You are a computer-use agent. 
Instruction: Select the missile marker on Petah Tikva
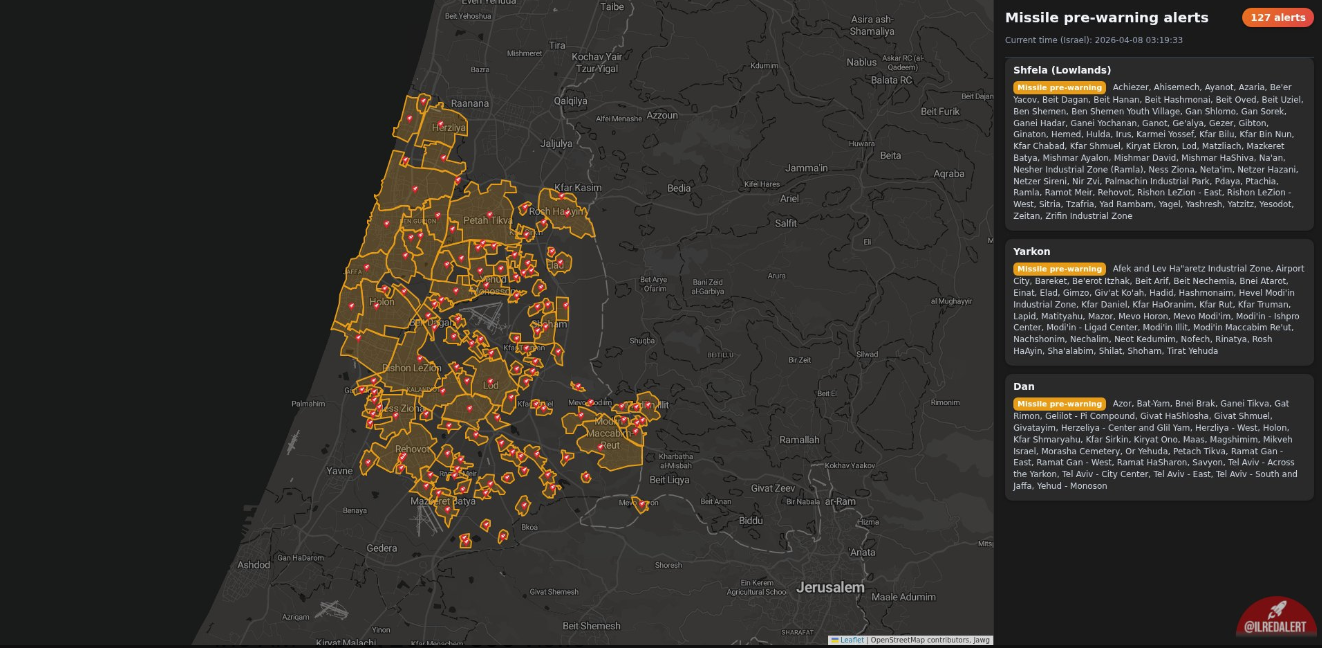[490, 213]
